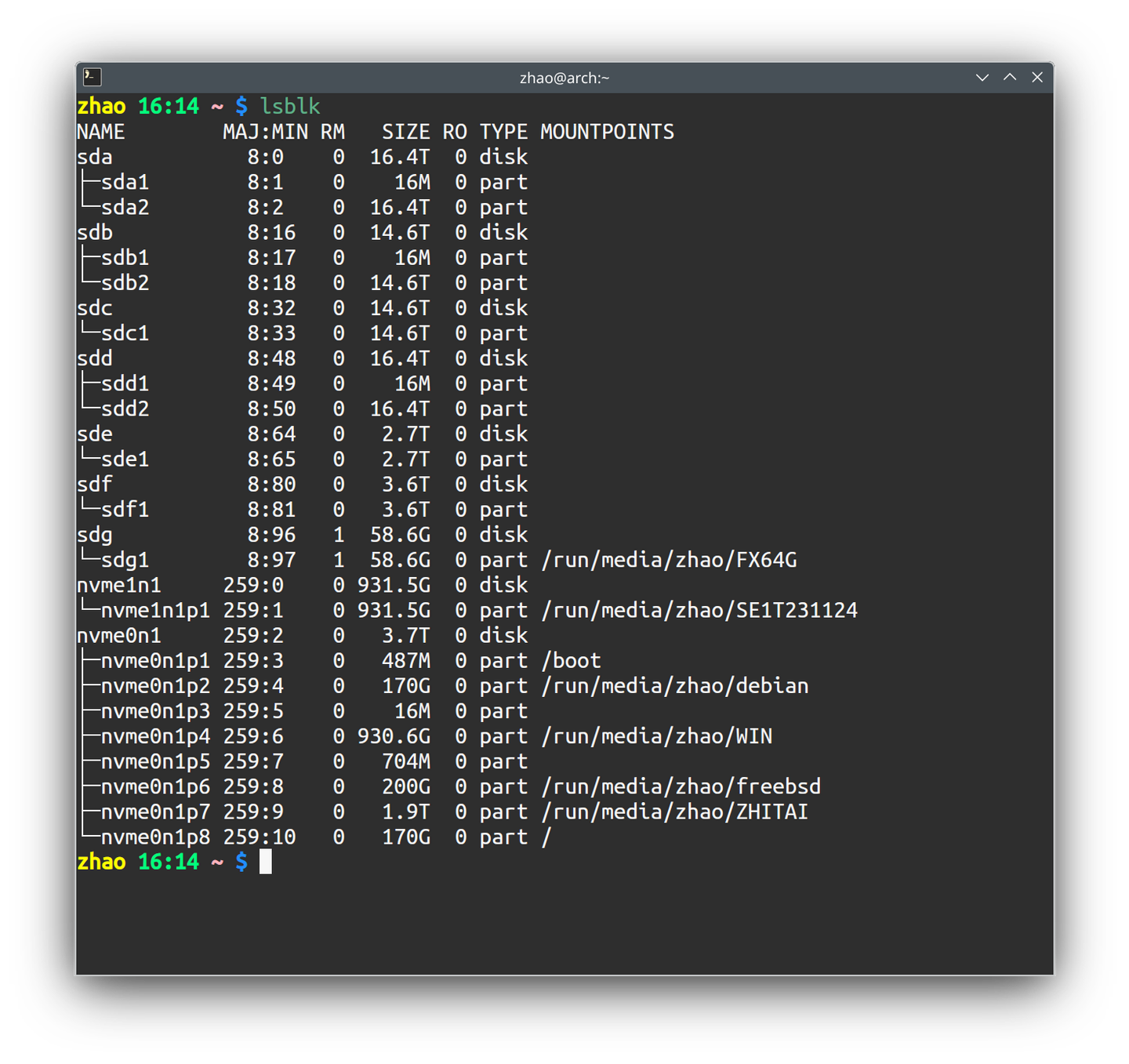
Task: Click the green 16:14 timestamp
Action: (x=169, y=862)
